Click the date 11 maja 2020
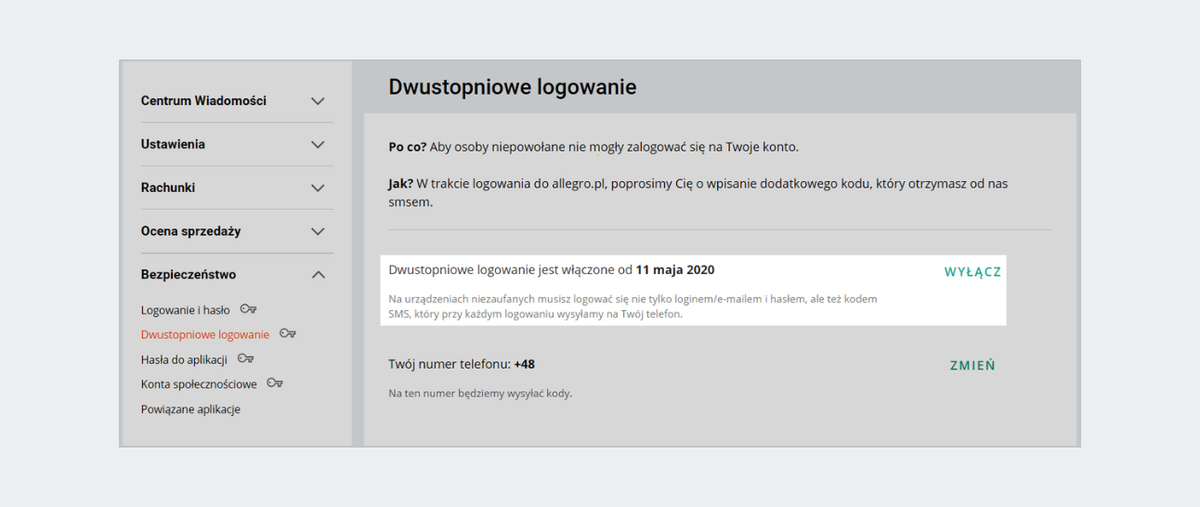The image size is (1200, 507). click(675, 270)
